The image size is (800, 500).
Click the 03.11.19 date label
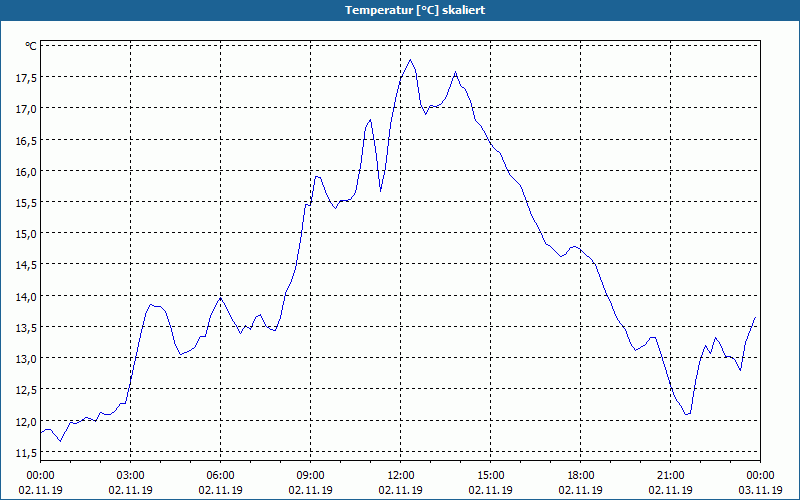760,490
